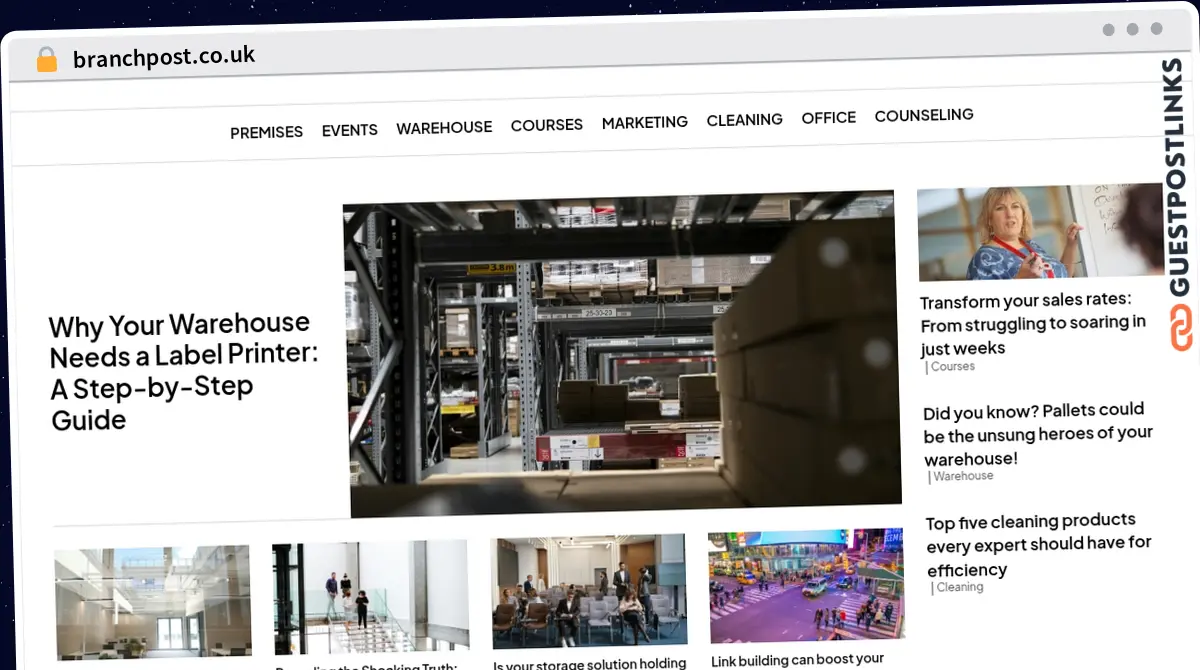Open the empty office interior thumbnail

(153, 602)
